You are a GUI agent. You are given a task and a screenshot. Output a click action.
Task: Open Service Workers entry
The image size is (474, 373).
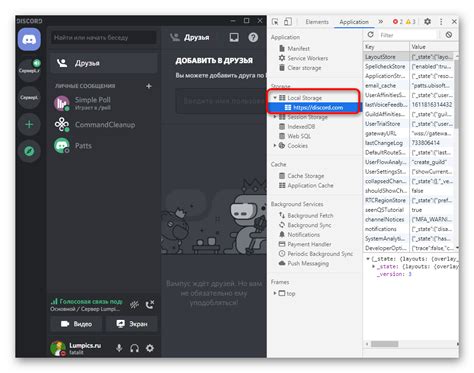(x=308, y=58)
